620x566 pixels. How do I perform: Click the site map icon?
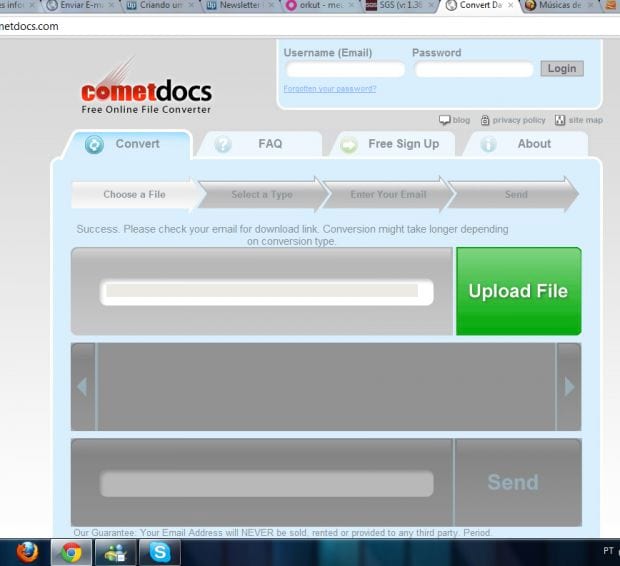tap(560, 120)
